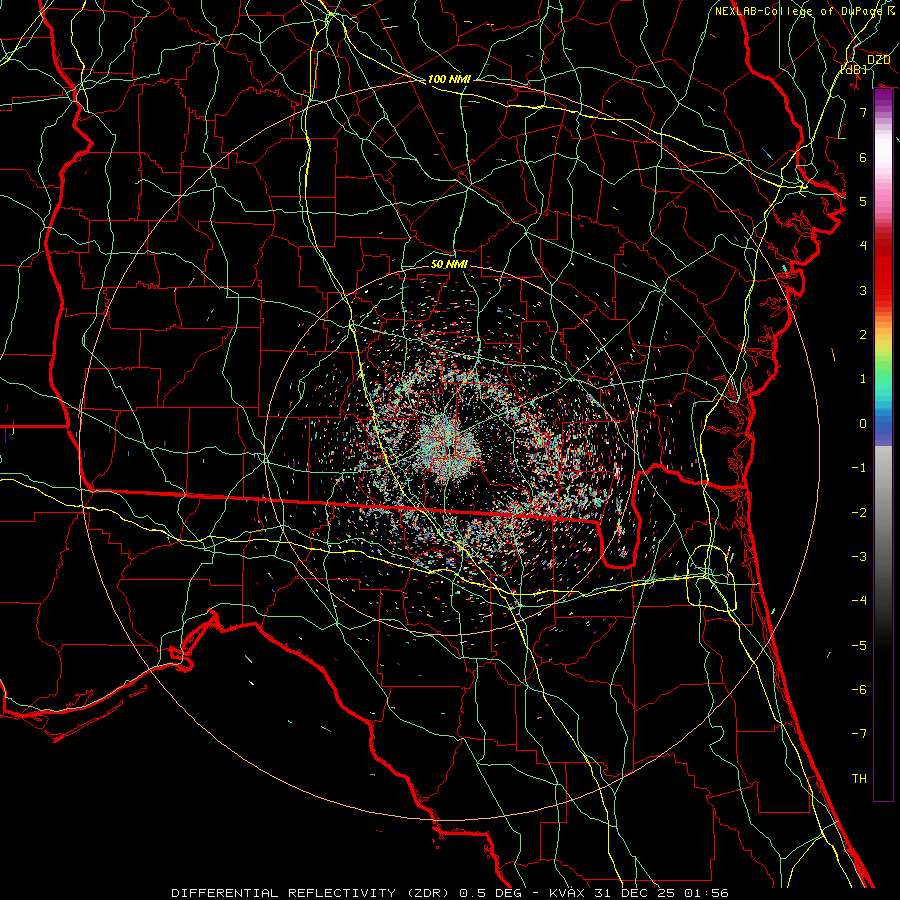
Task: Click the -4 value on the color scale
Action: coord(859,600)
